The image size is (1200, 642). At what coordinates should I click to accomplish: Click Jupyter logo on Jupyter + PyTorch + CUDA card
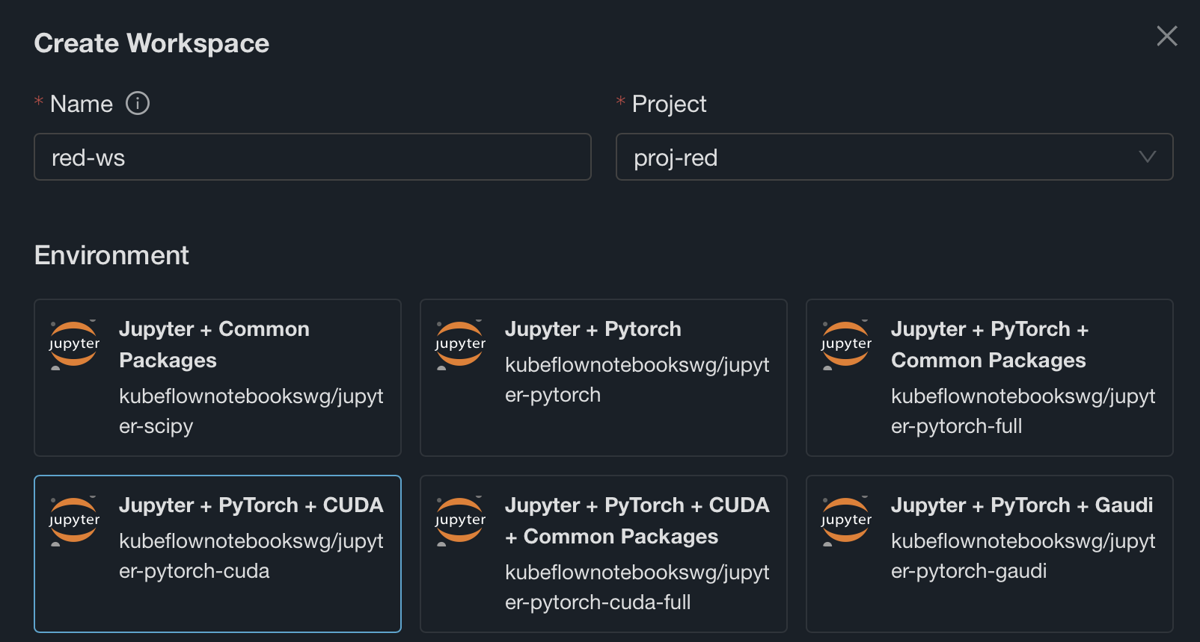point(75,521)
